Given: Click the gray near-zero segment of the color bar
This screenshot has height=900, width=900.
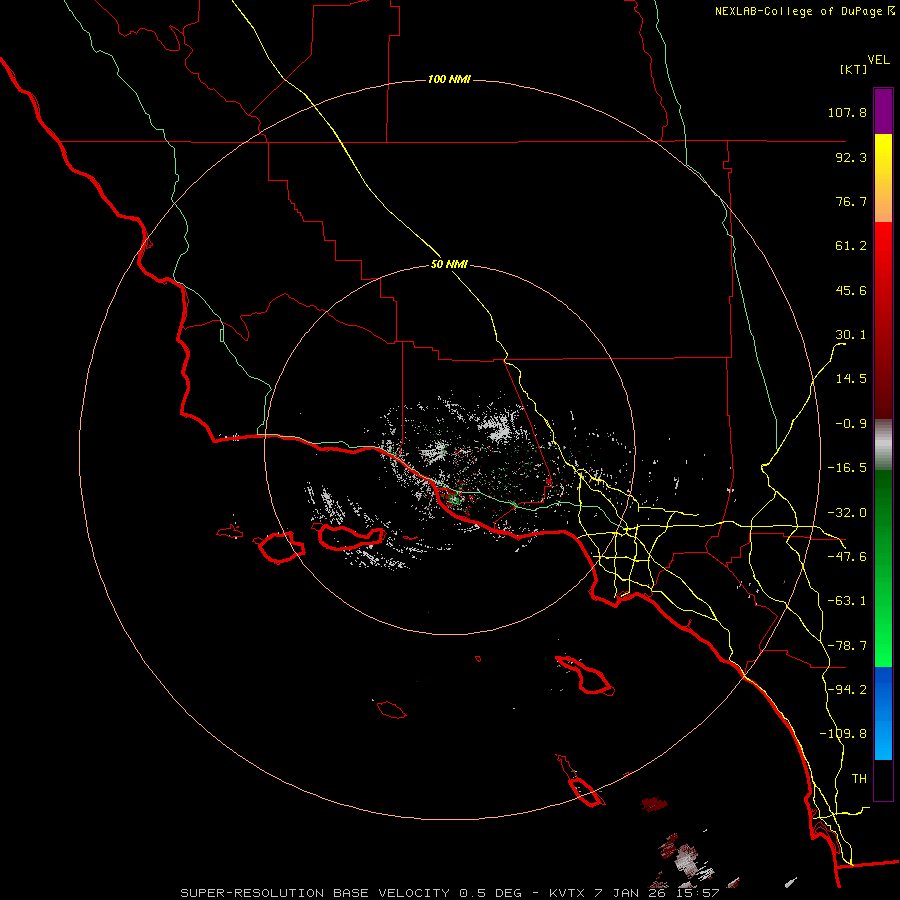Looking at the screenshot, I should point(883,445).
